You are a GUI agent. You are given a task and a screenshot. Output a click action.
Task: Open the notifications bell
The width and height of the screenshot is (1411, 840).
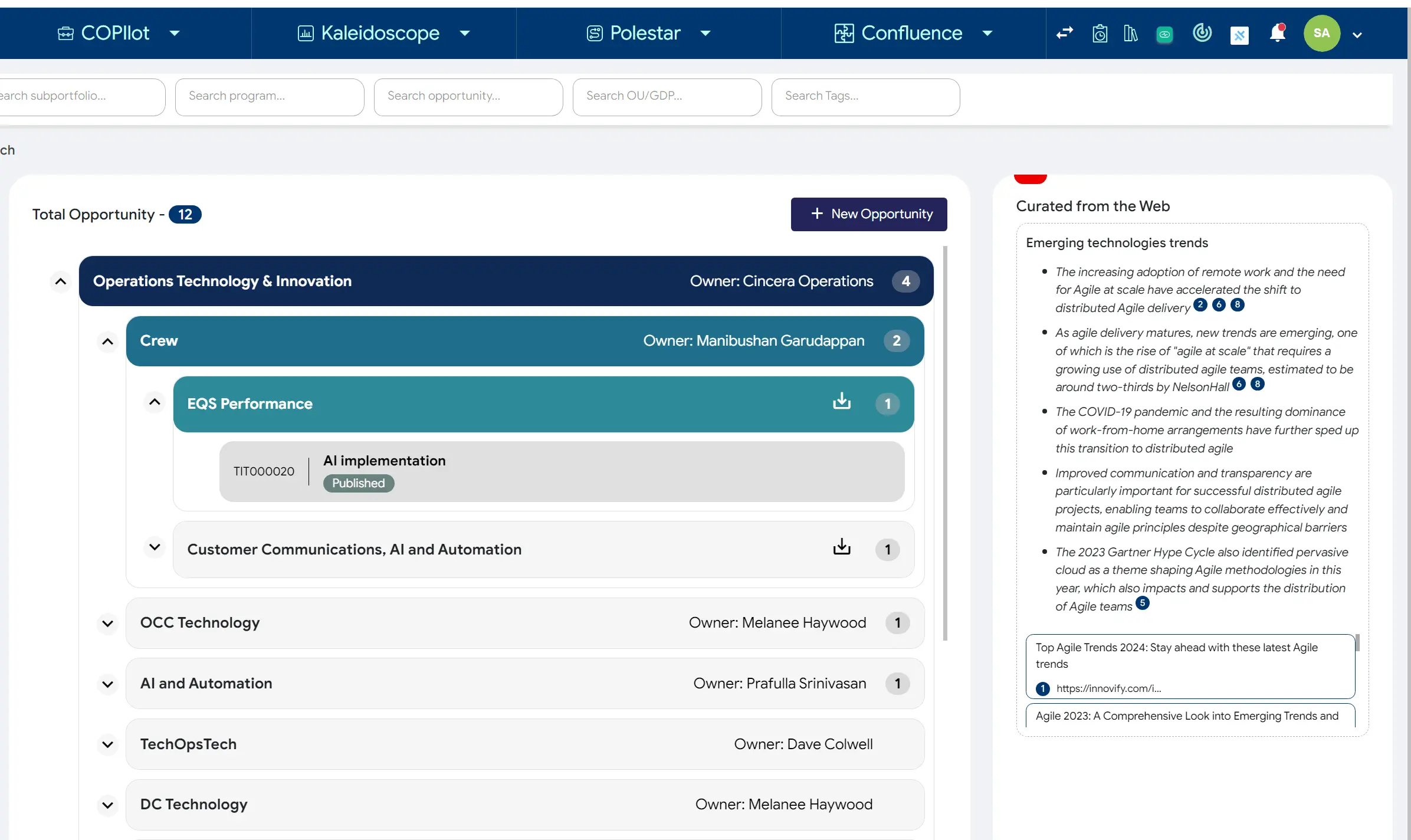click(1277, 33)
